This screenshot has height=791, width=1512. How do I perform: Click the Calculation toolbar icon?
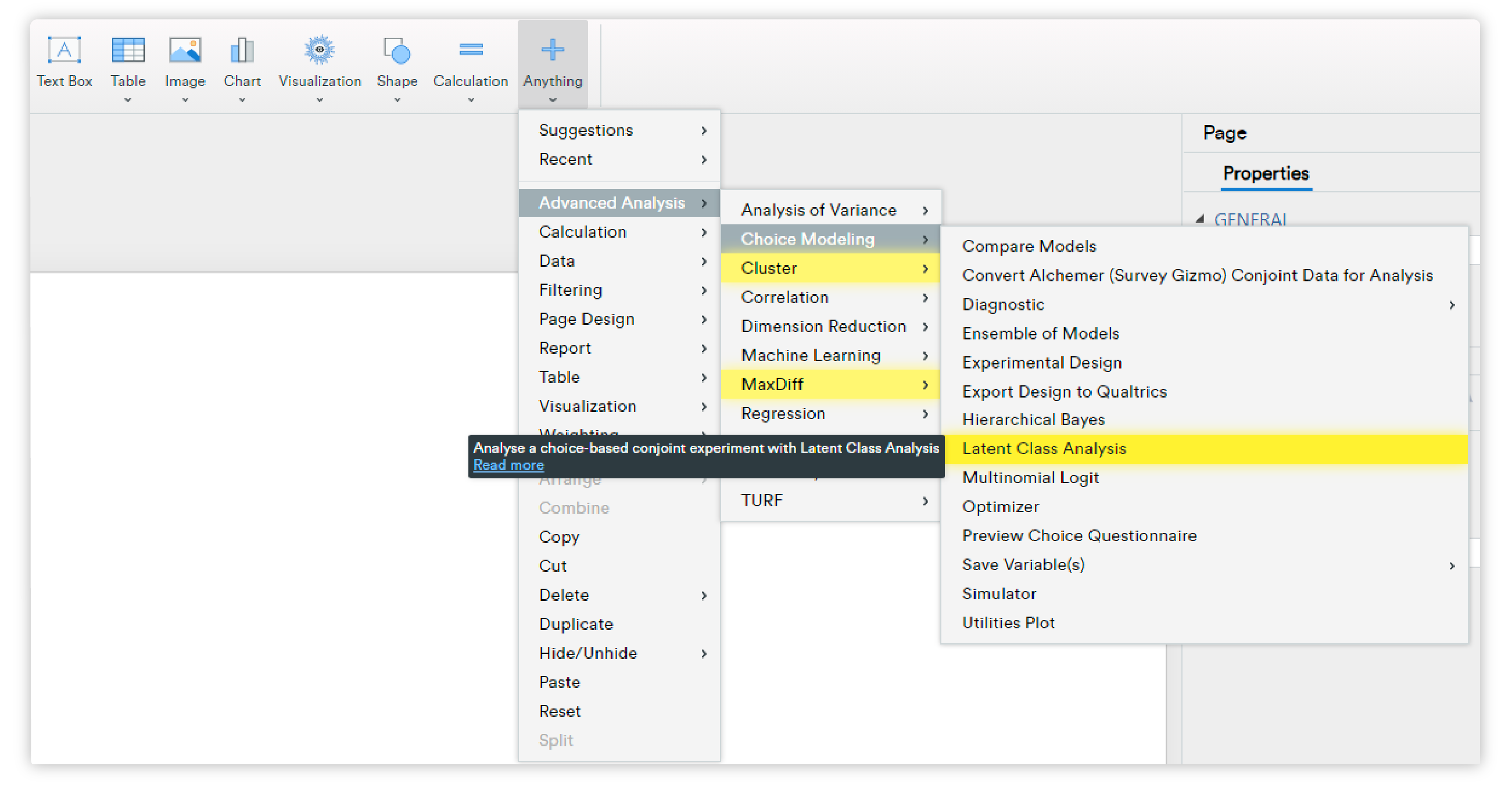(x=471, y=50)
